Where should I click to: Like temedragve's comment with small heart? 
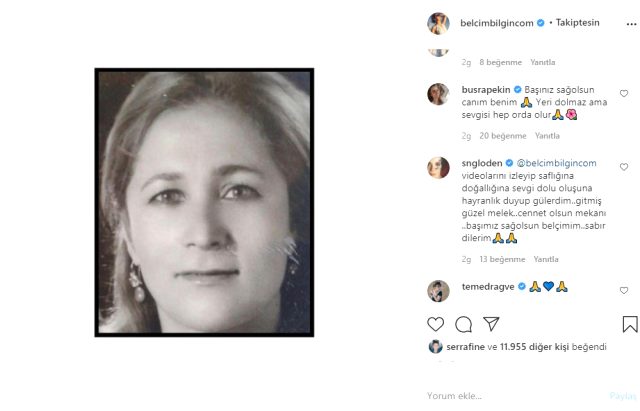(x=624, y=291)
